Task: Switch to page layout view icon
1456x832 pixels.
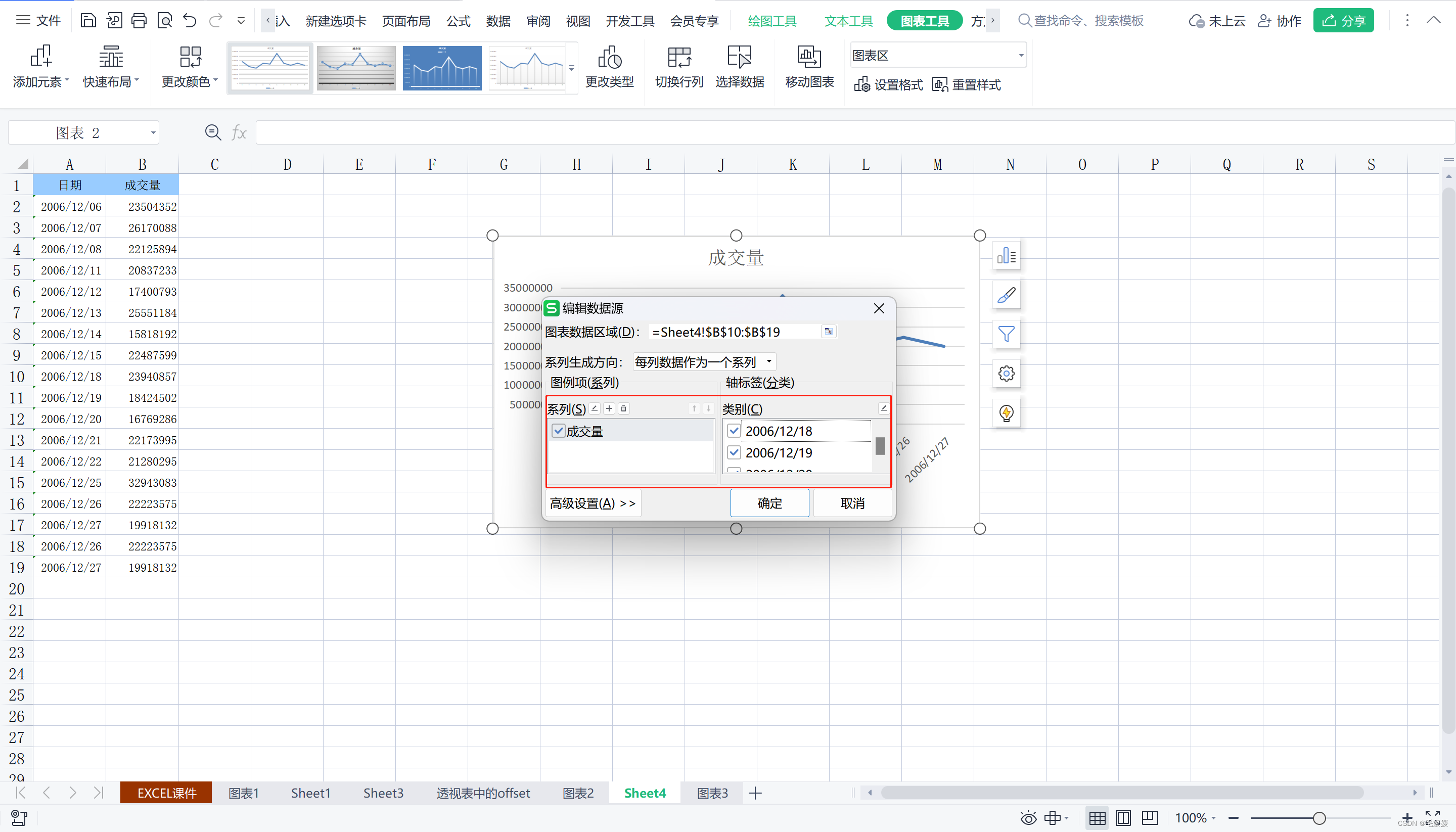Action: coord(1123,818)
